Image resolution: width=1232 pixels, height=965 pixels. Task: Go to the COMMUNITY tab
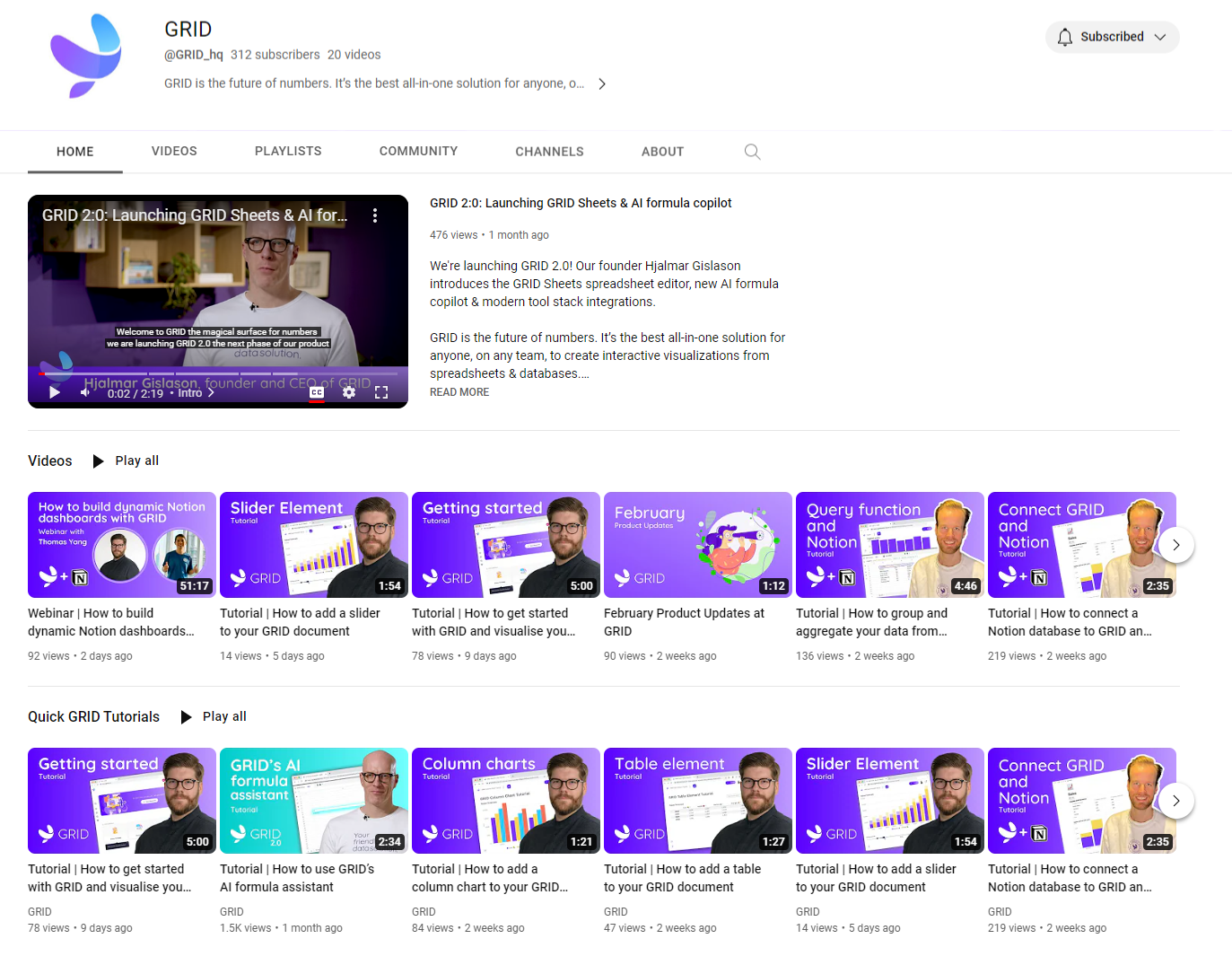tap(418, 151)
